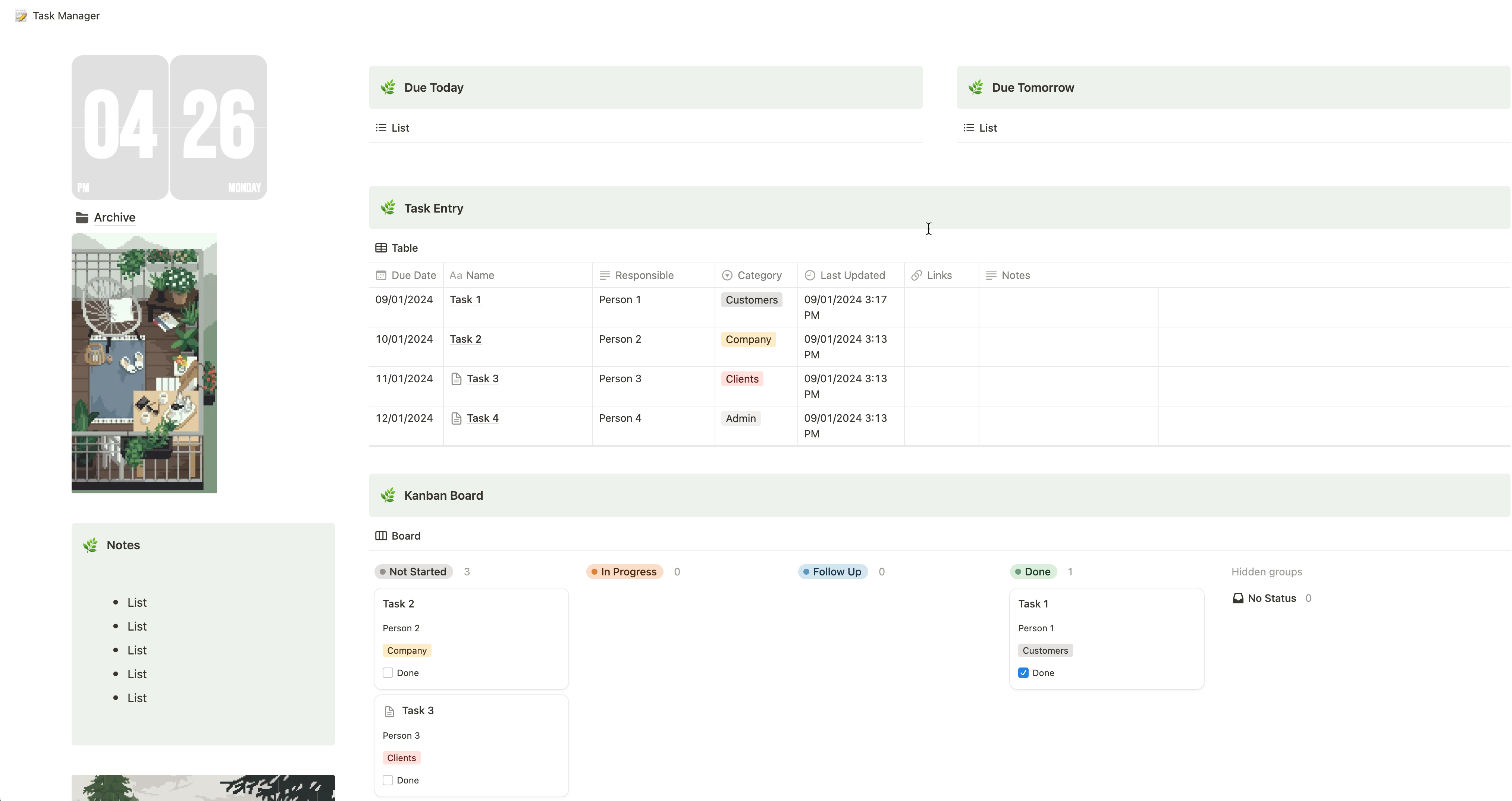Click the empty Links cell for Task 1
Image resolution: width=1512 pixels, height=801 pixels.
click(x=941, y=308)
